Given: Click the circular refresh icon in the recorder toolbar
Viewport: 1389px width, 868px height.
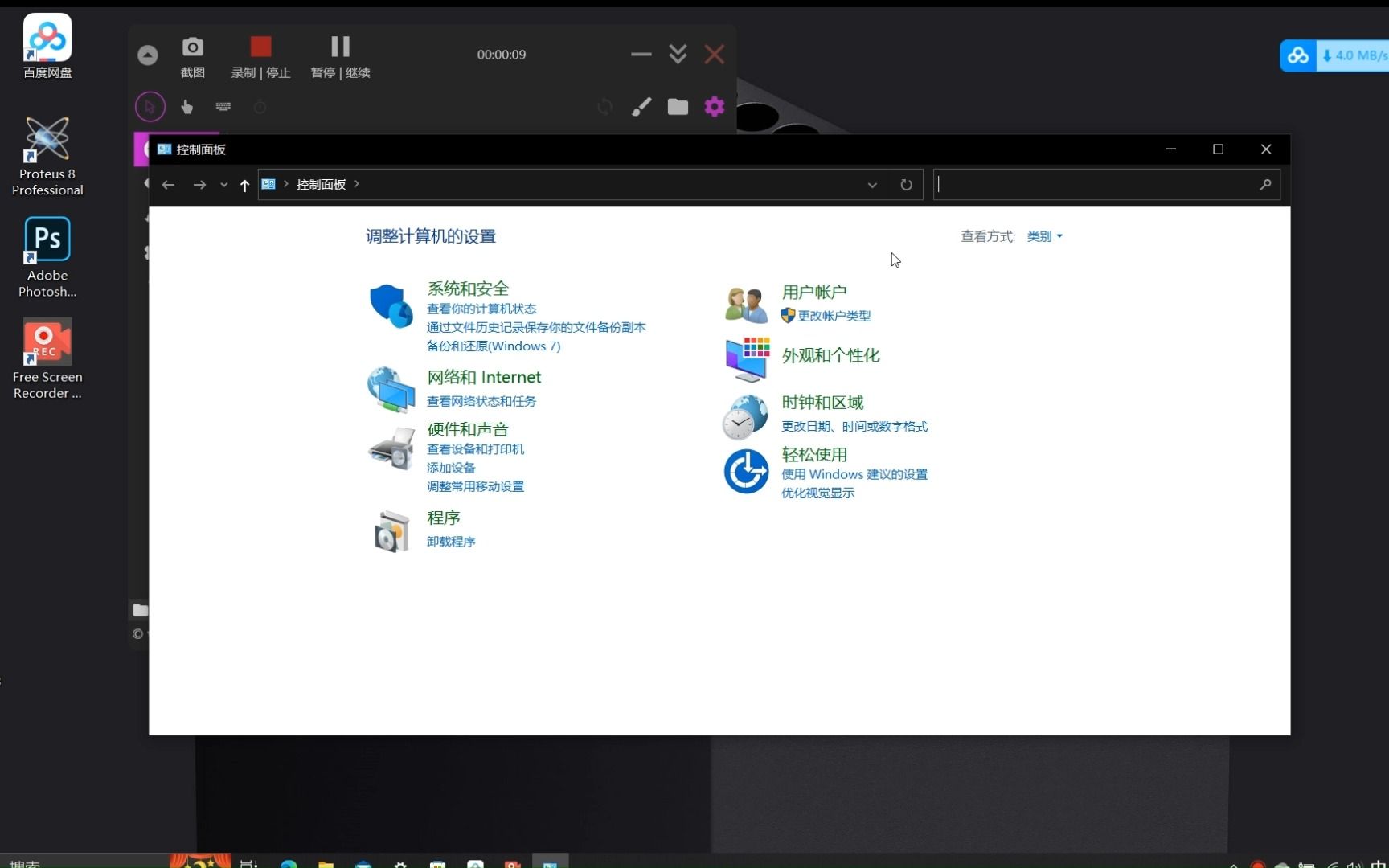Looking at the screenshot, I should 604,106.
